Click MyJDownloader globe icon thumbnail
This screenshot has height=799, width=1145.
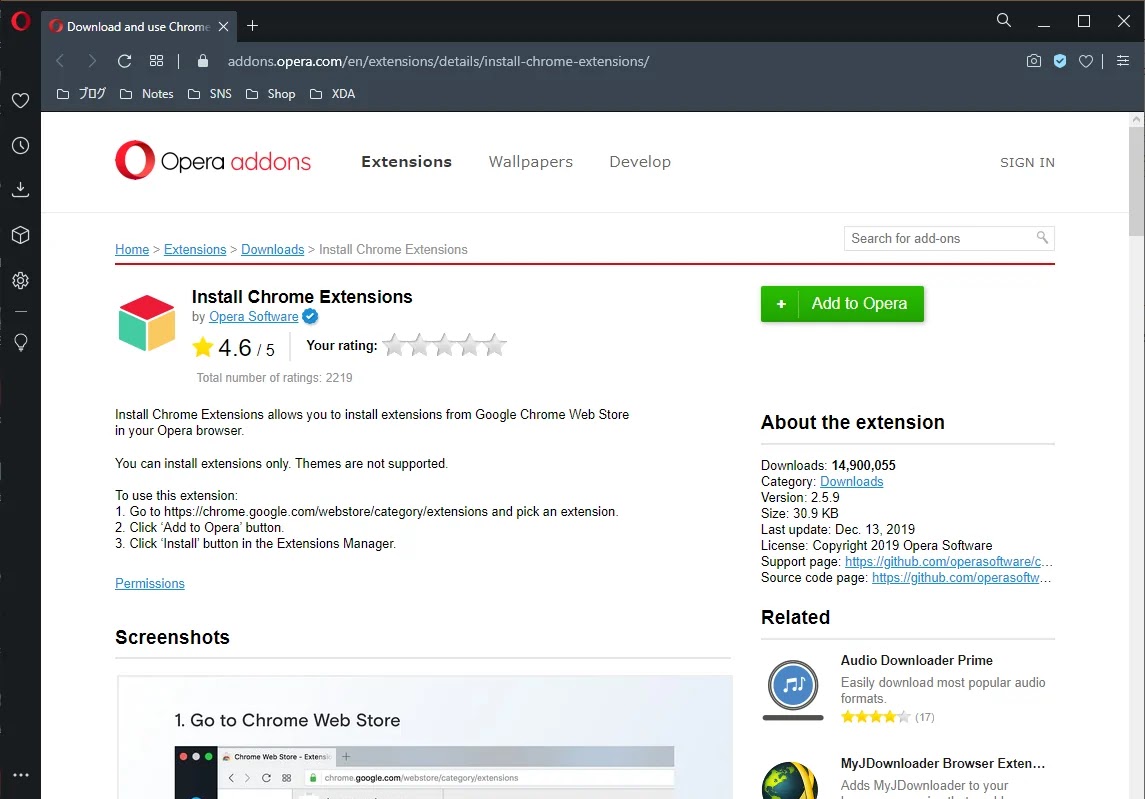pyautogui.click(x=790, y=780)
